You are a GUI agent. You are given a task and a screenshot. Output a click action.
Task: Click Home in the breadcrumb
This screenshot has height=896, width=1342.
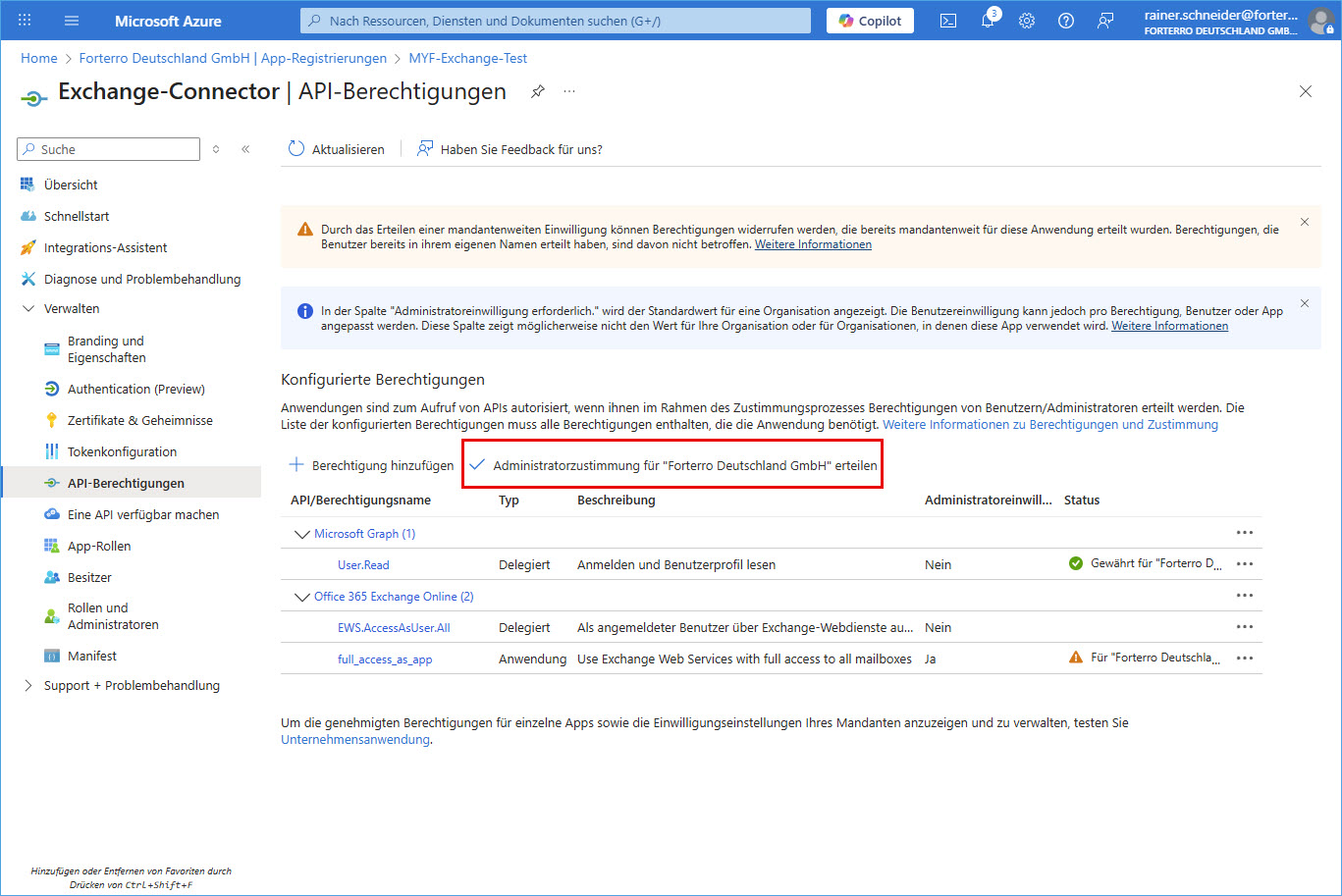pyautogui.click(x=39, y=58)
